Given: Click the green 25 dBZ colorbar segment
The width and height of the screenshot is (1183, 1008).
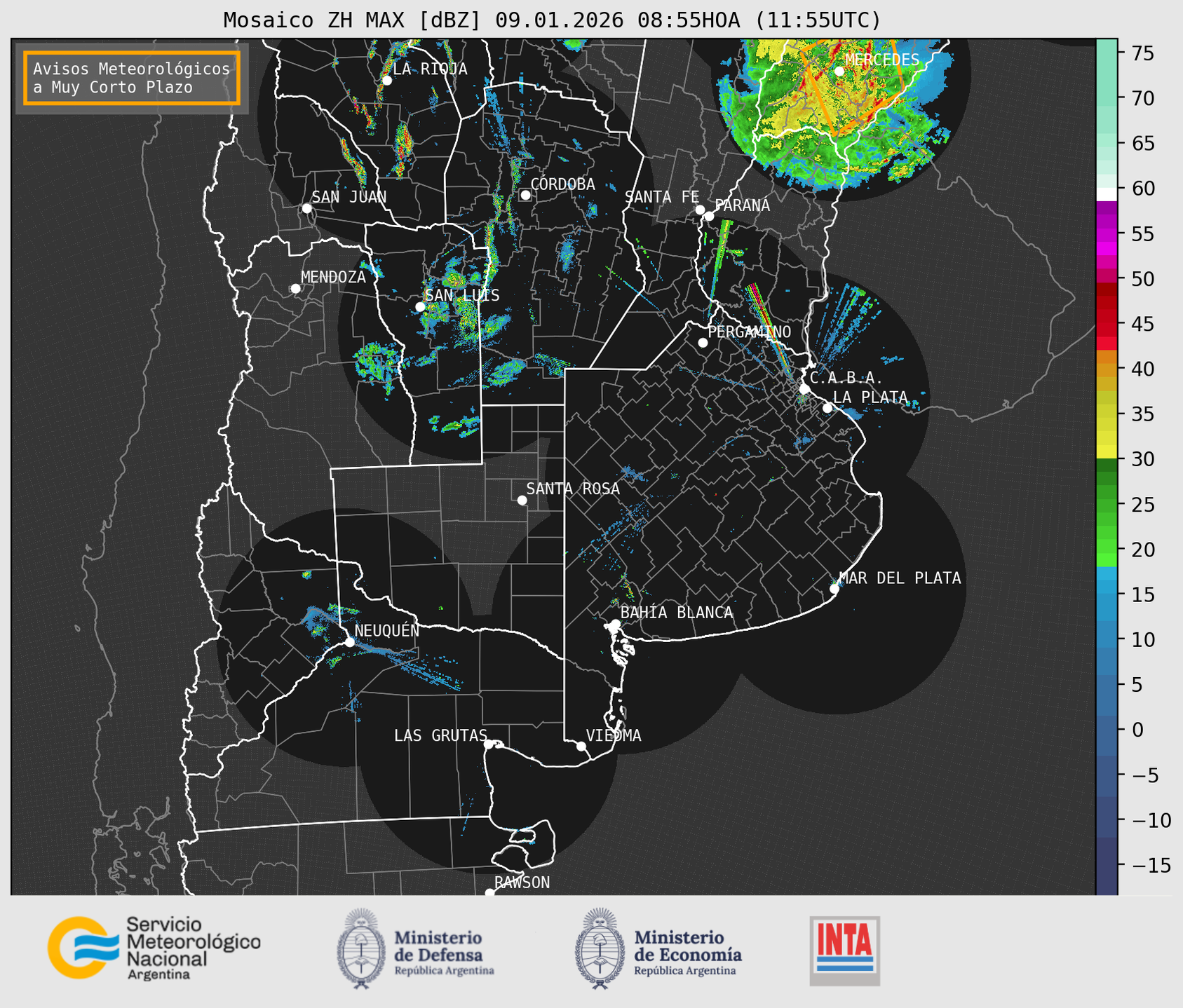Looking at the screenshot, I should click(x=1107, y=504).
